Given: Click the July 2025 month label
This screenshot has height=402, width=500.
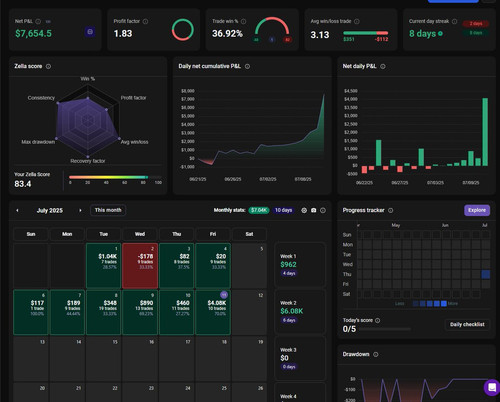Looking at the screenshot, I should [50, 210].
